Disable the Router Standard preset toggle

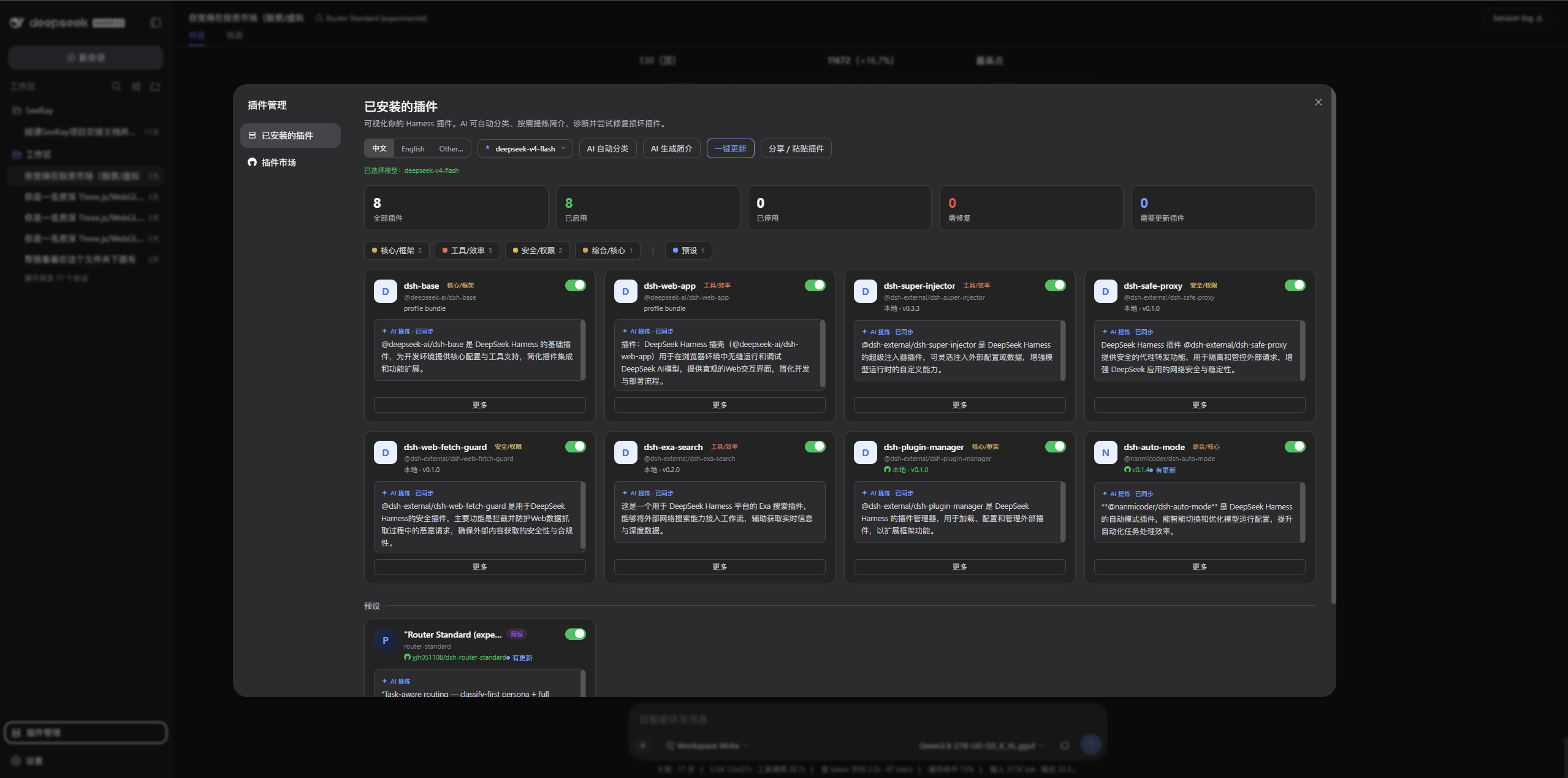[x=575, y=634]
